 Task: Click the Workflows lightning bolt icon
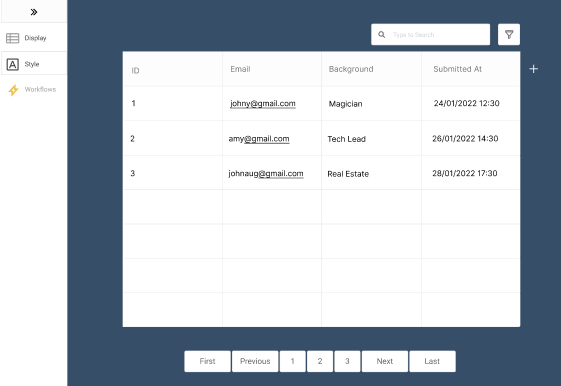pyautogui.click(x=13, y=90)
